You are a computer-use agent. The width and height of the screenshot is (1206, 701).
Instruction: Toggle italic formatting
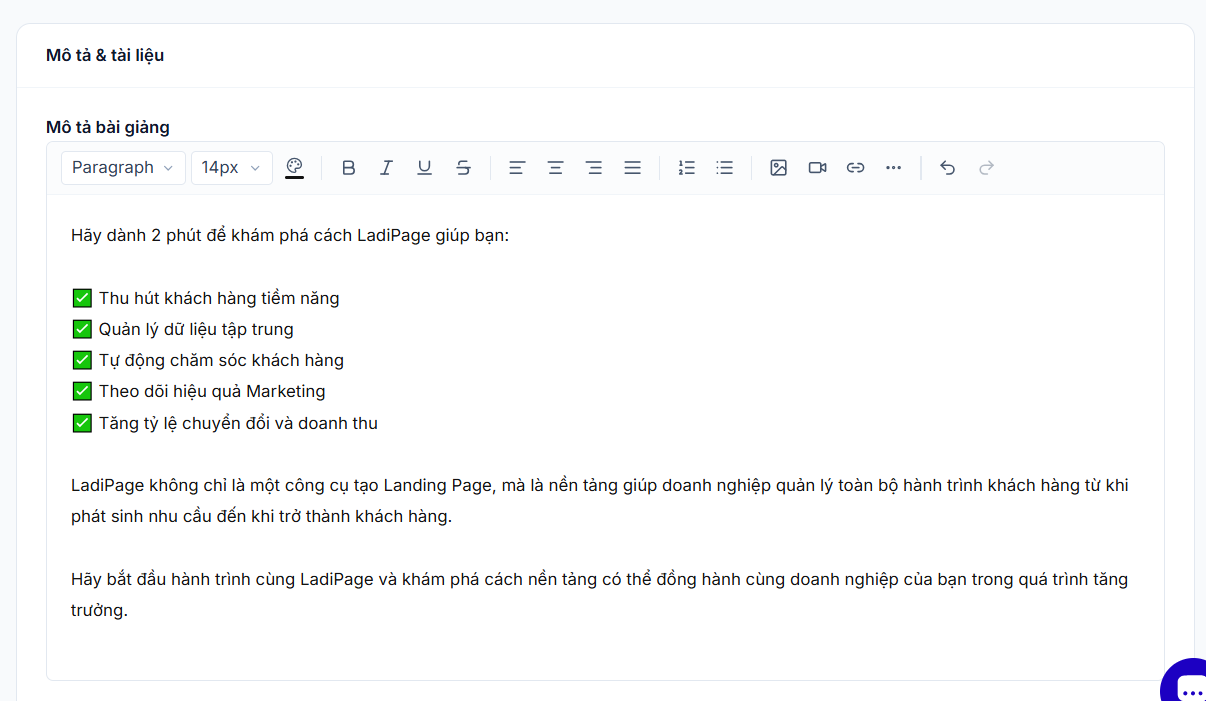(x=386, y=168)
